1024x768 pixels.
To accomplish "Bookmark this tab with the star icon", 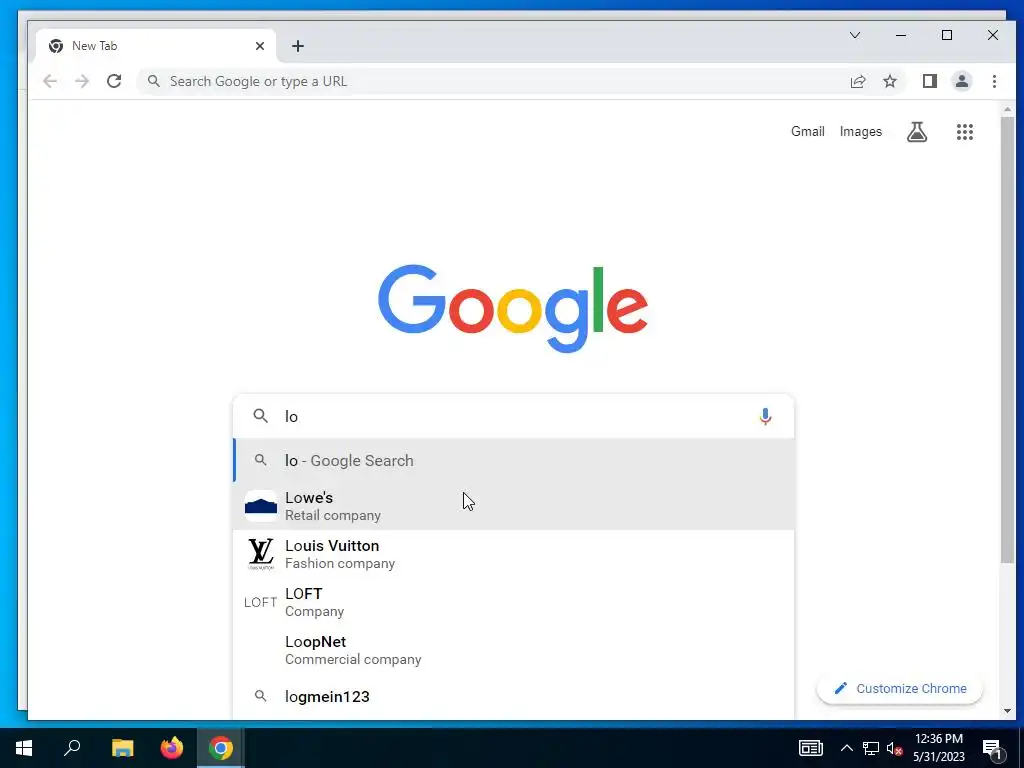I will pos(889,81).
